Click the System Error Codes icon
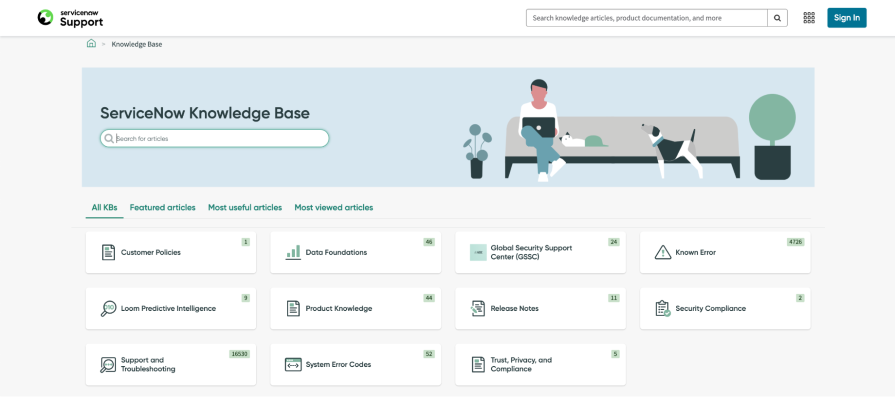The image size is (895, 397). [x=293, y=364]
